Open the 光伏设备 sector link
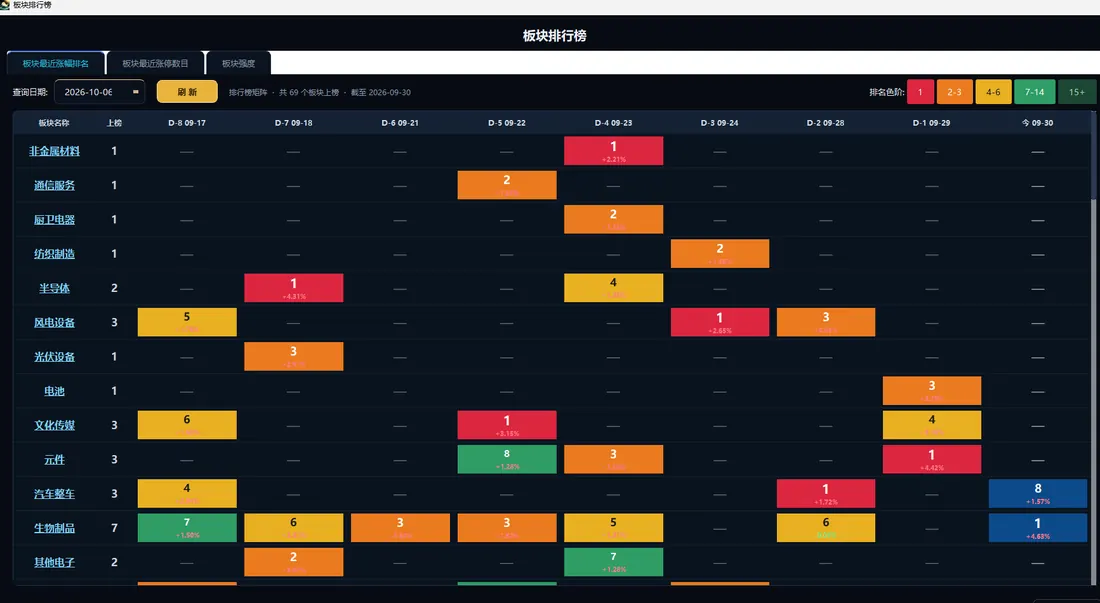1100x603 pixels. [x=54, y=357]
